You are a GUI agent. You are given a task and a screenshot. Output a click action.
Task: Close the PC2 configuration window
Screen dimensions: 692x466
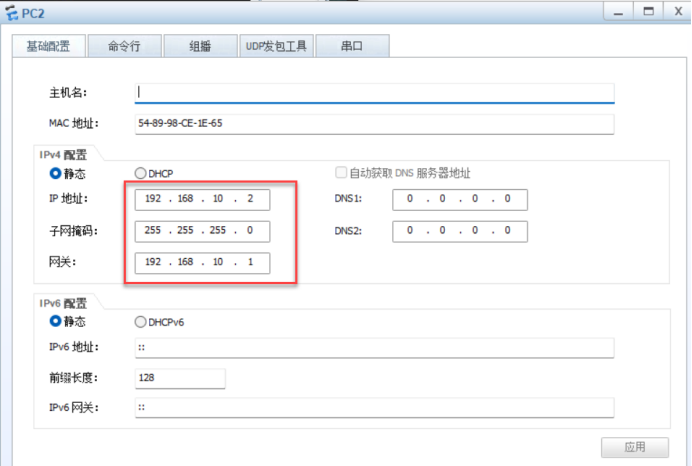pyautogui.click(x=676, y=11)
